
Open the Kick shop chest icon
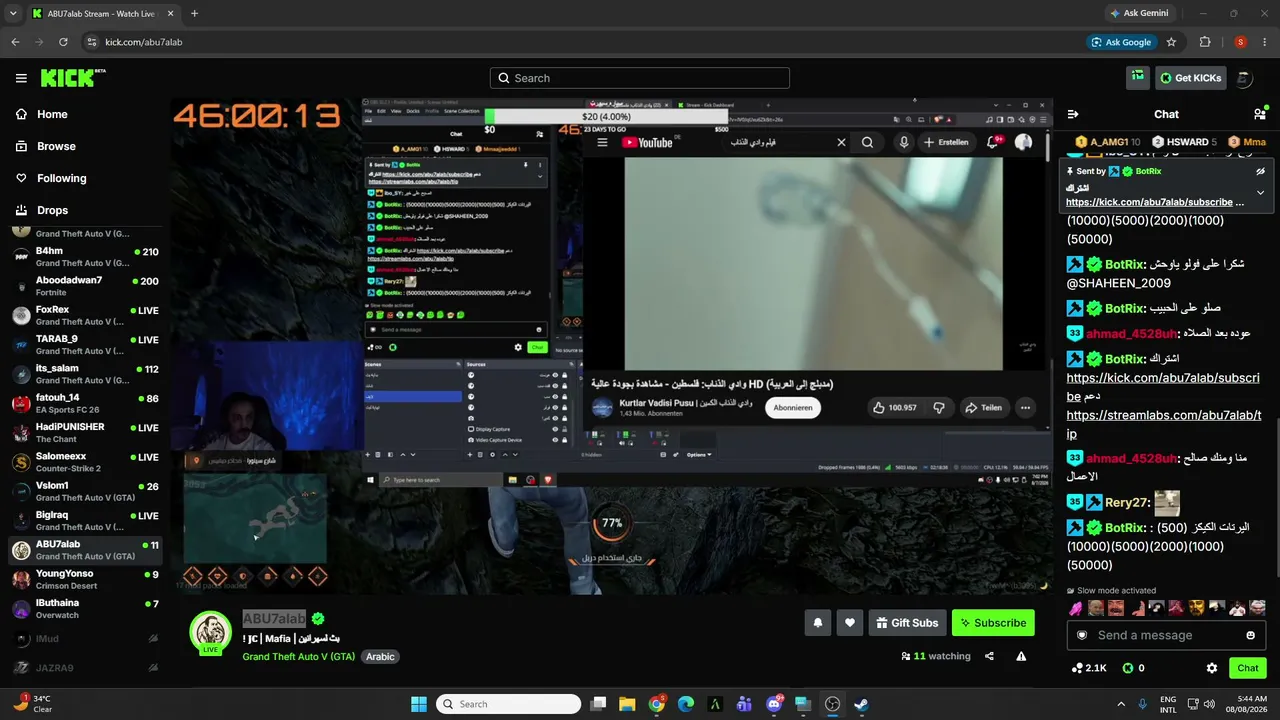click(1137, 77)
